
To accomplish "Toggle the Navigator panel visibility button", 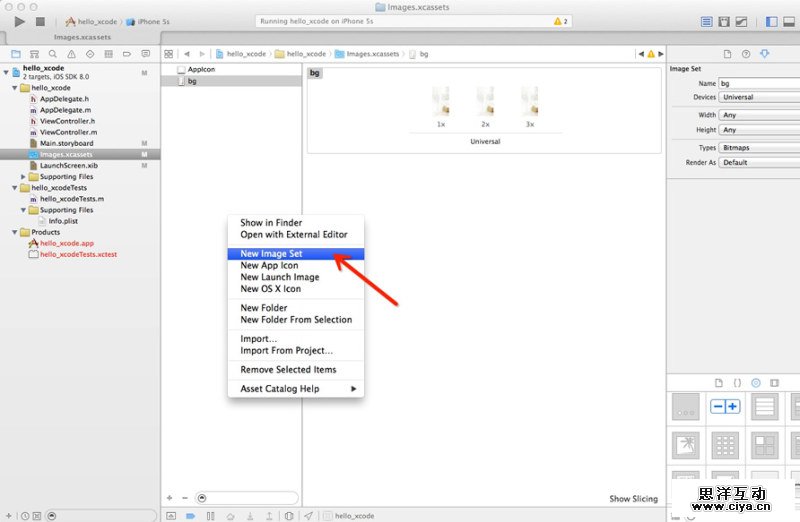I will 771,21.
